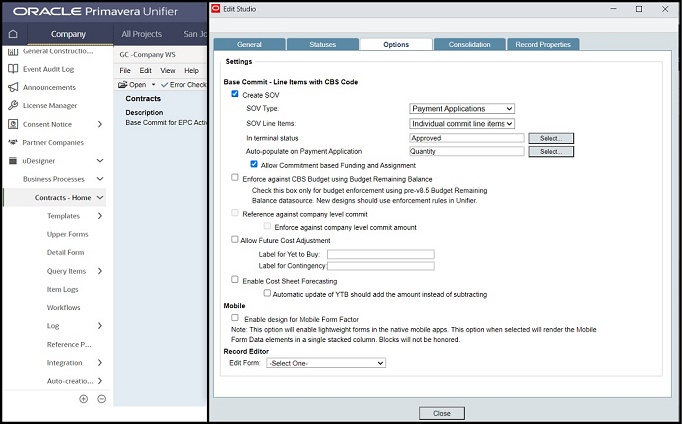Image resolution: width=683 pixels, height=424 pixels.
Task: Click inside Label for Contingency field
Action: pyautogui.click(x=381, y=266)
